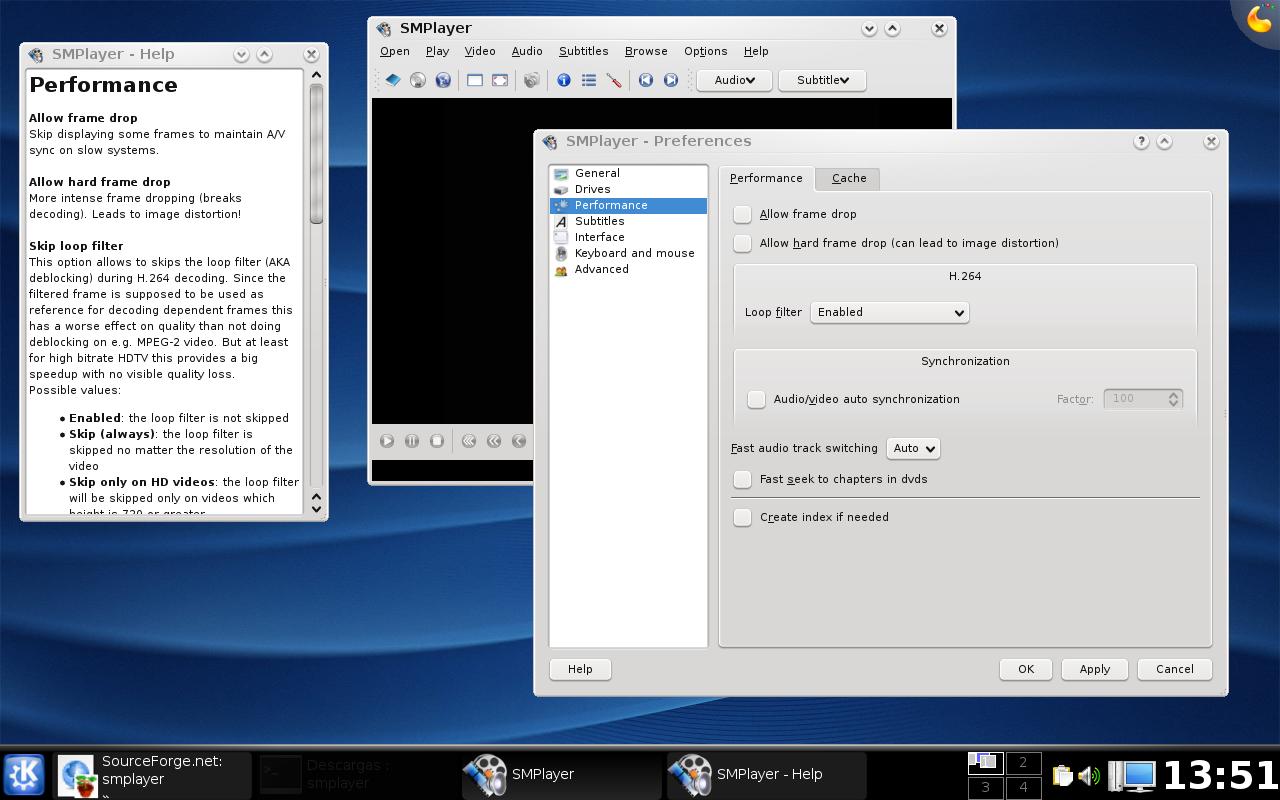Rewind with the triple-arrow button
1280x800 pixels.
pyautogui.click(x=468, y=440)
